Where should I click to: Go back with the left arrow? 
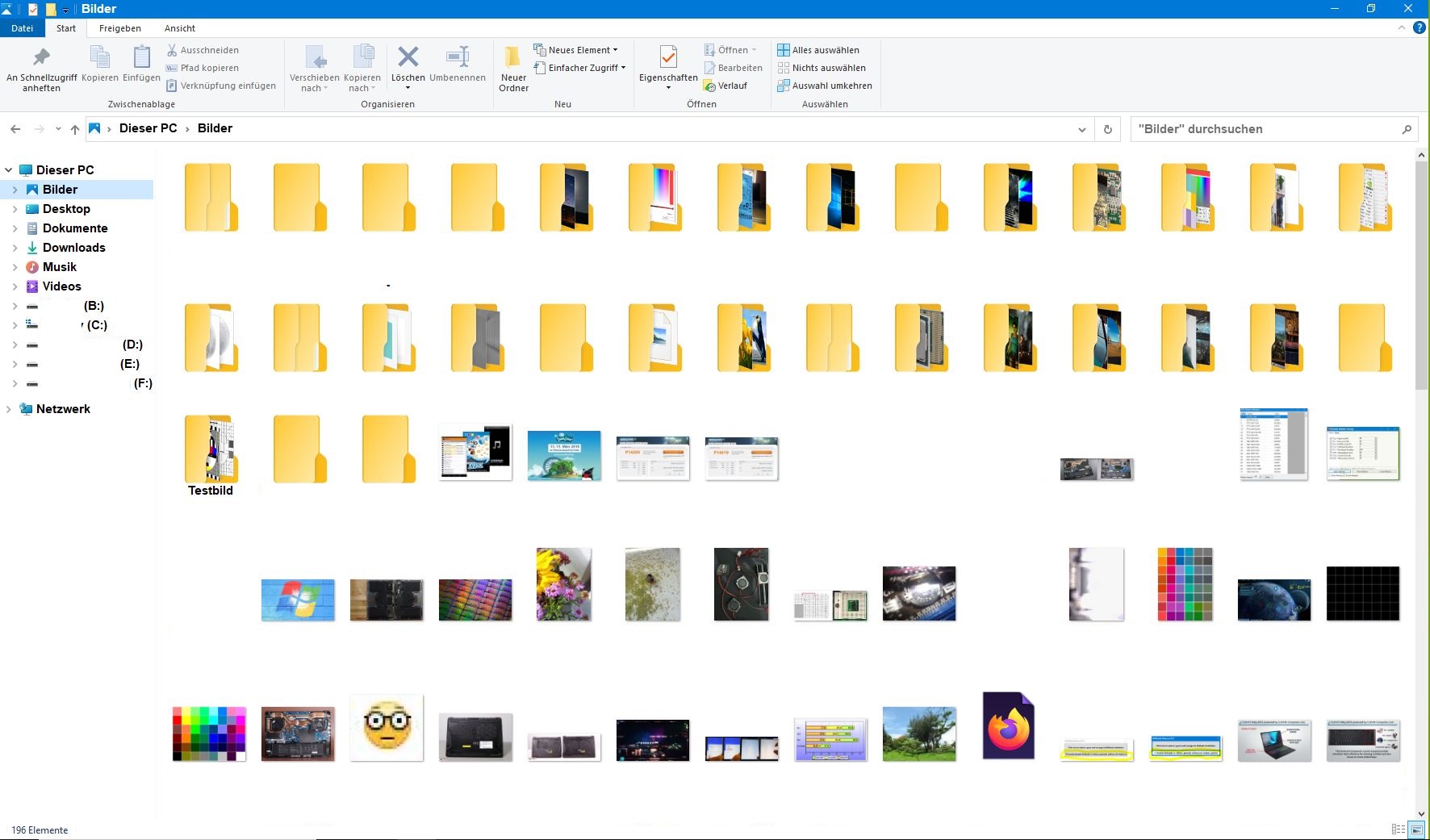pos(15,129)
